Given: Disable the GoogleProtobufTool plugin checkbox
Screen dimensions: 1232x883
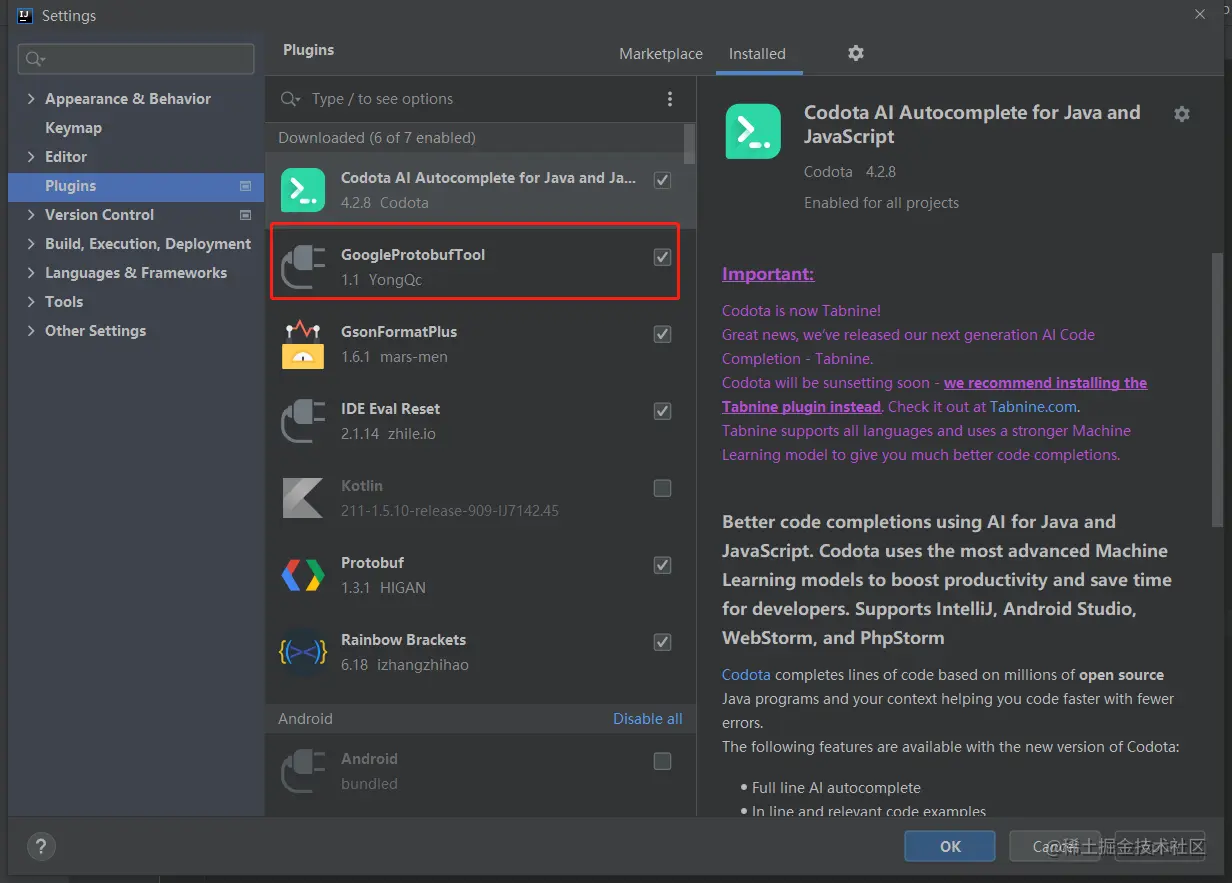Looking at the screenshot, I should tap(662, 257).
